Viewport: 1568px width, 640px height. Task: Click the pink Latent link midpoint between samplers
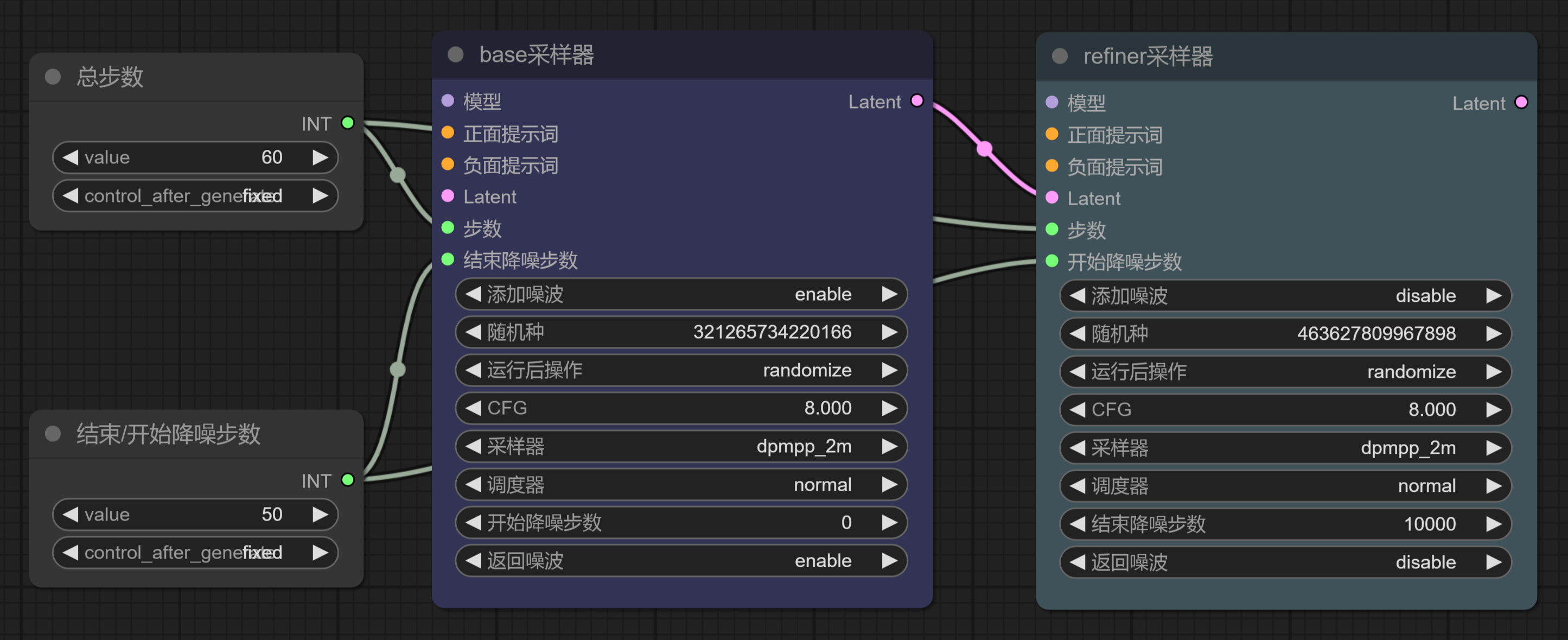pyautogui.click(x=984, y=149)
